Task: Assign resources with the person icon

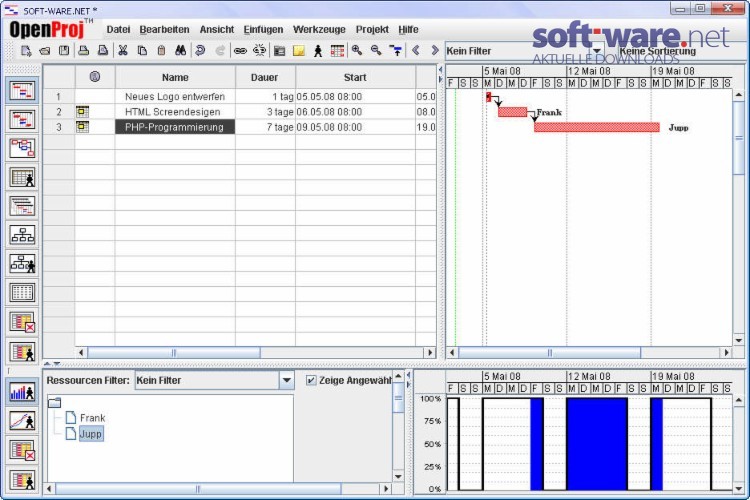Action: coord(318,51)
